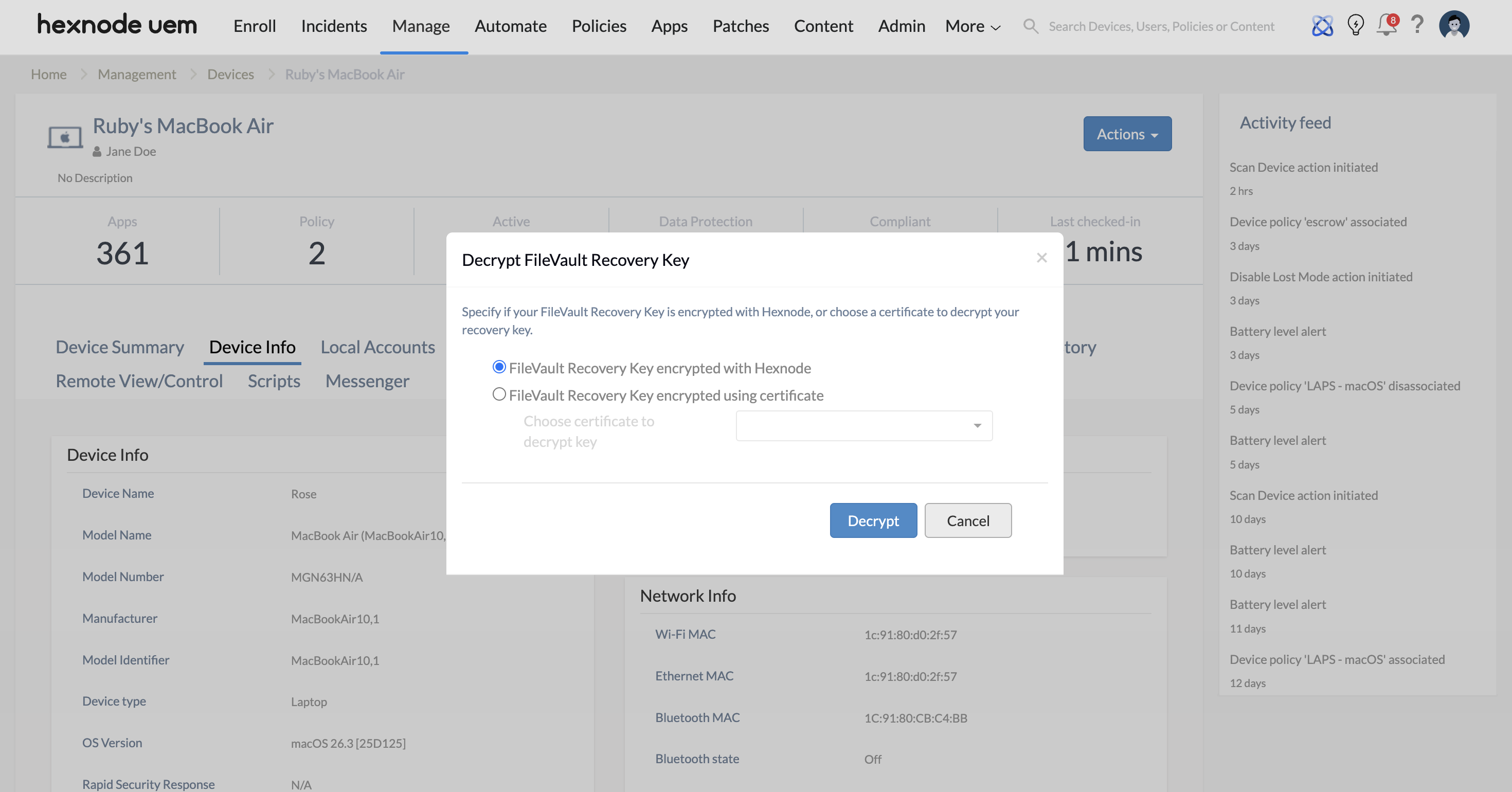Viewport: 1512px width, 792px height.
Task: Click the Ruby's MacBook Air title
Action: pos(183,125)
